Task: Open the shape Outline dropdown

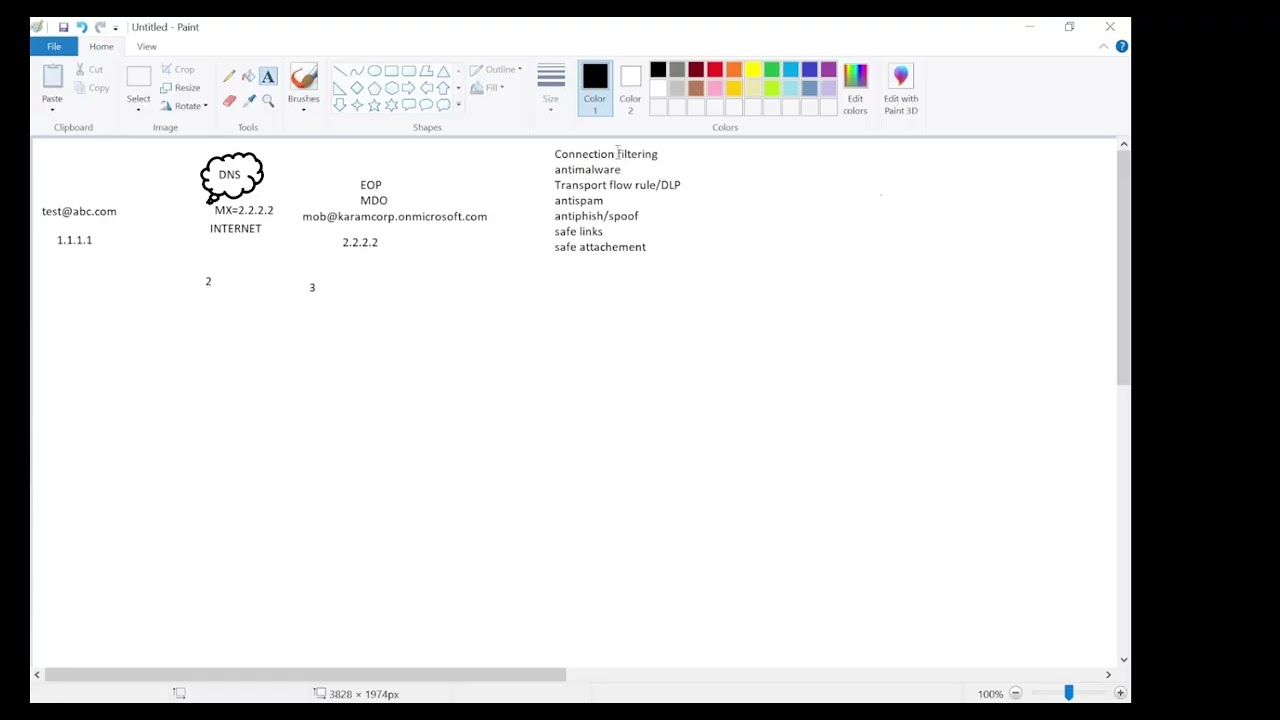Action: coord(496,69)
